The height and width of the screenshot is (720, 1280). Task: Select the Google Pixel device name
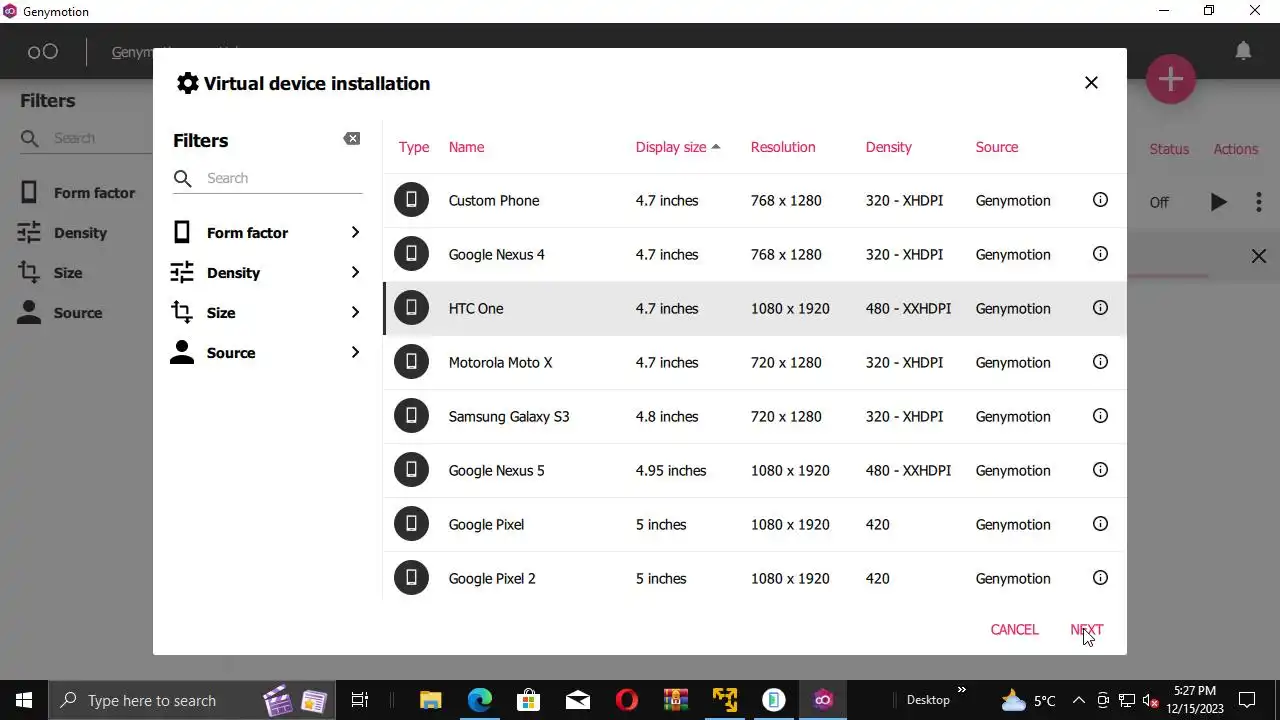pos(486,524)
